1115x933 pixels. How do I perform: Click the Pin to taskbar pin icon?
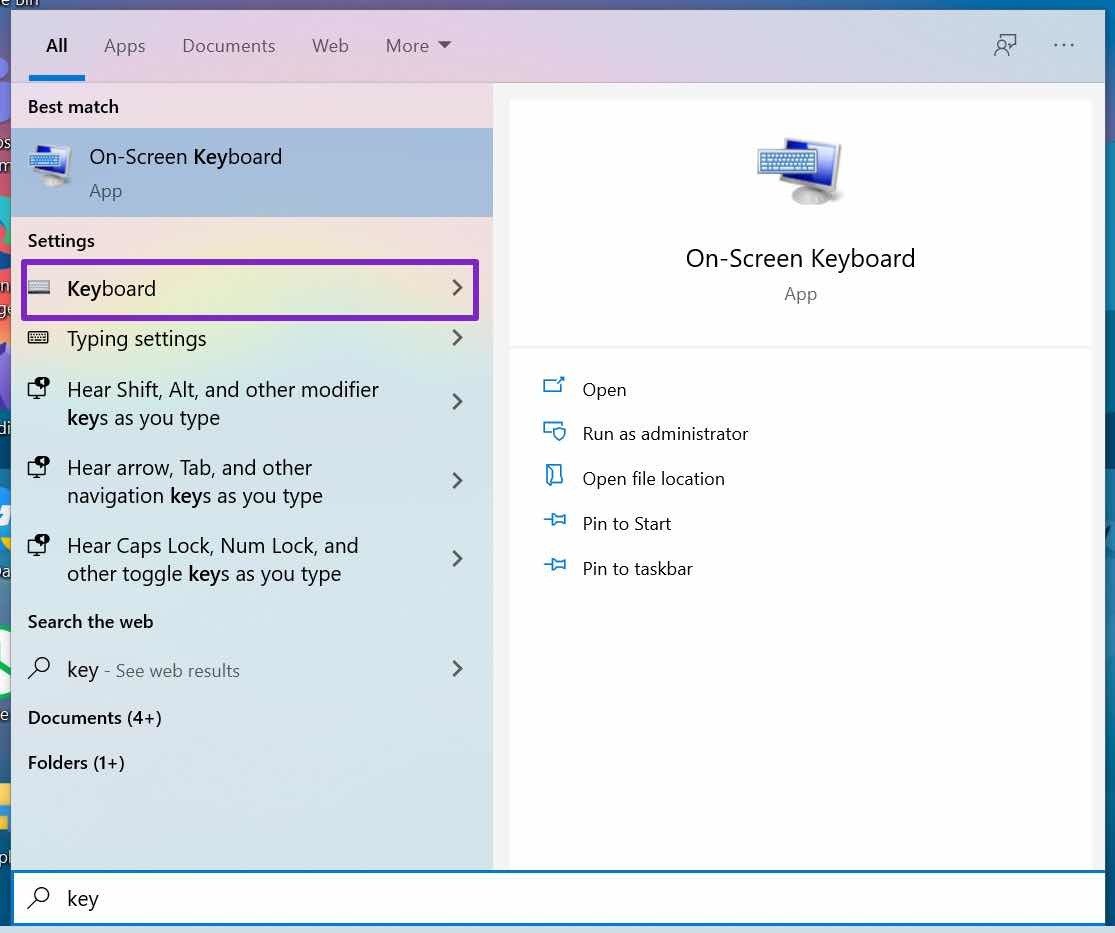[x=555, y=565]
